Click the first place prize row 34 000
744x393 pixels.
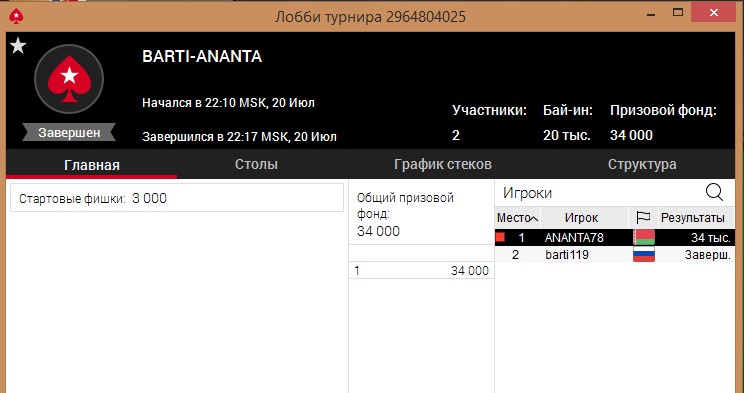coord(421,271)
